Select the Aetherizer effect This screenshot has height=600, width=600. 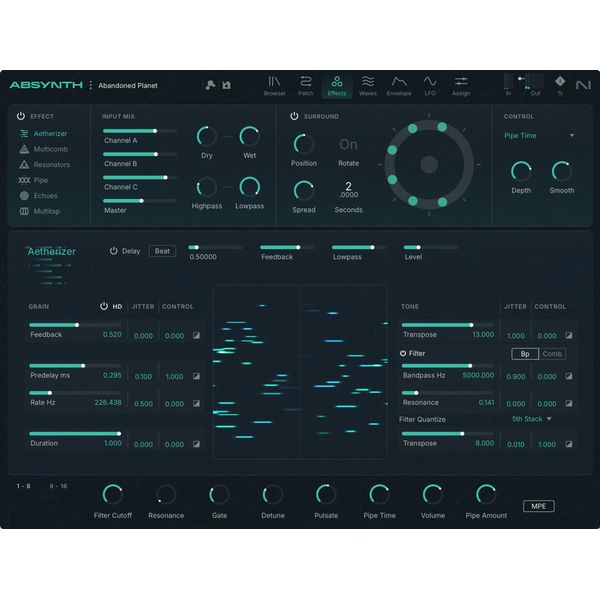tap(43, 134)
